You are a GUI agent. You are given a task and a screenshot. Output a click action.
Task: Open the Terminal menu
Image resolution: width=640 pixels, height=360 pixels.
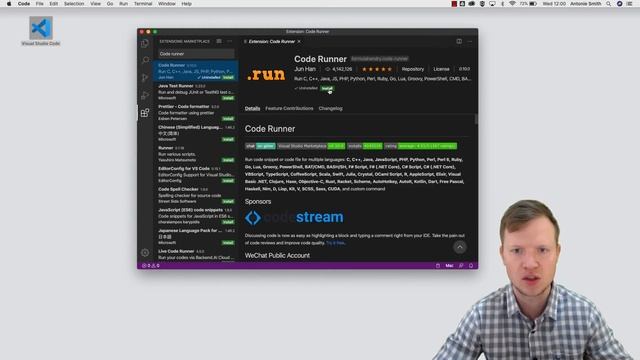pyautogui.click(x=143, y=4)
